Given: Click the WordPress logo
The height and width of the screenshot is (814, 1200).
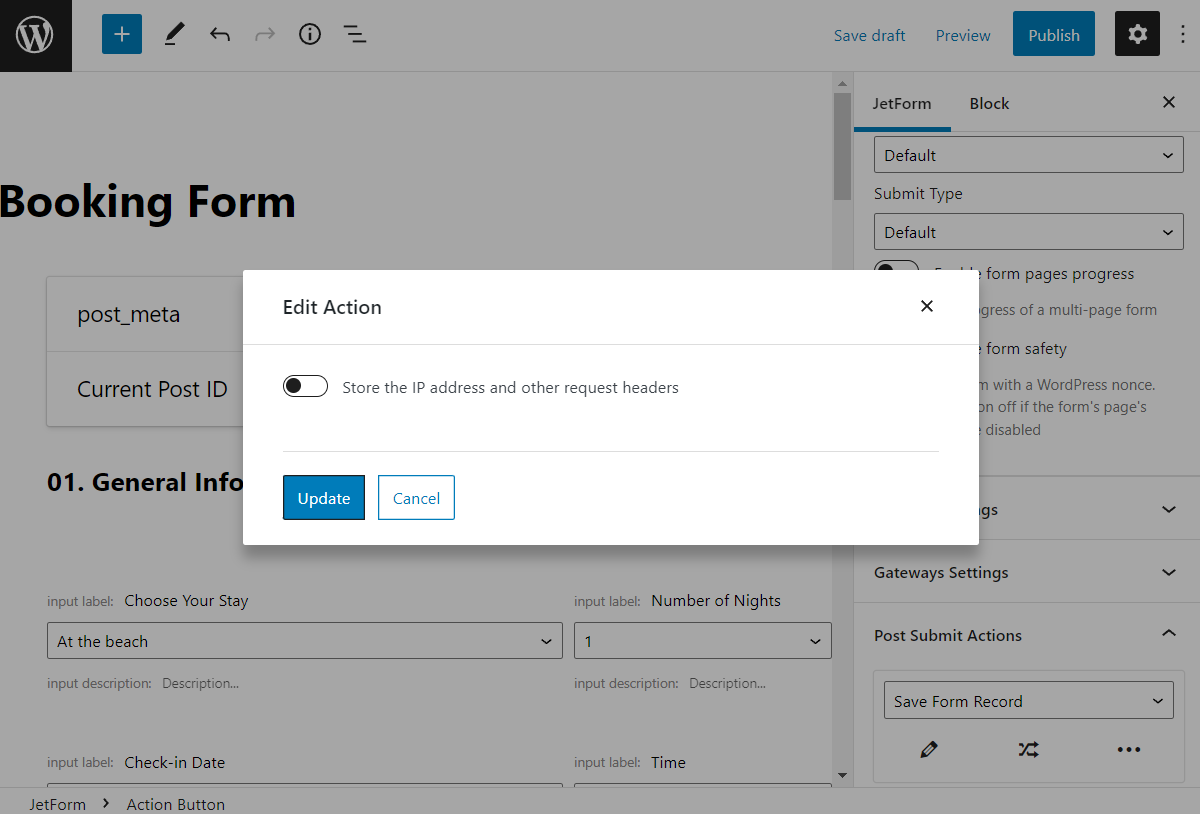Looking at the screenshot, I should tap(35, 35).
